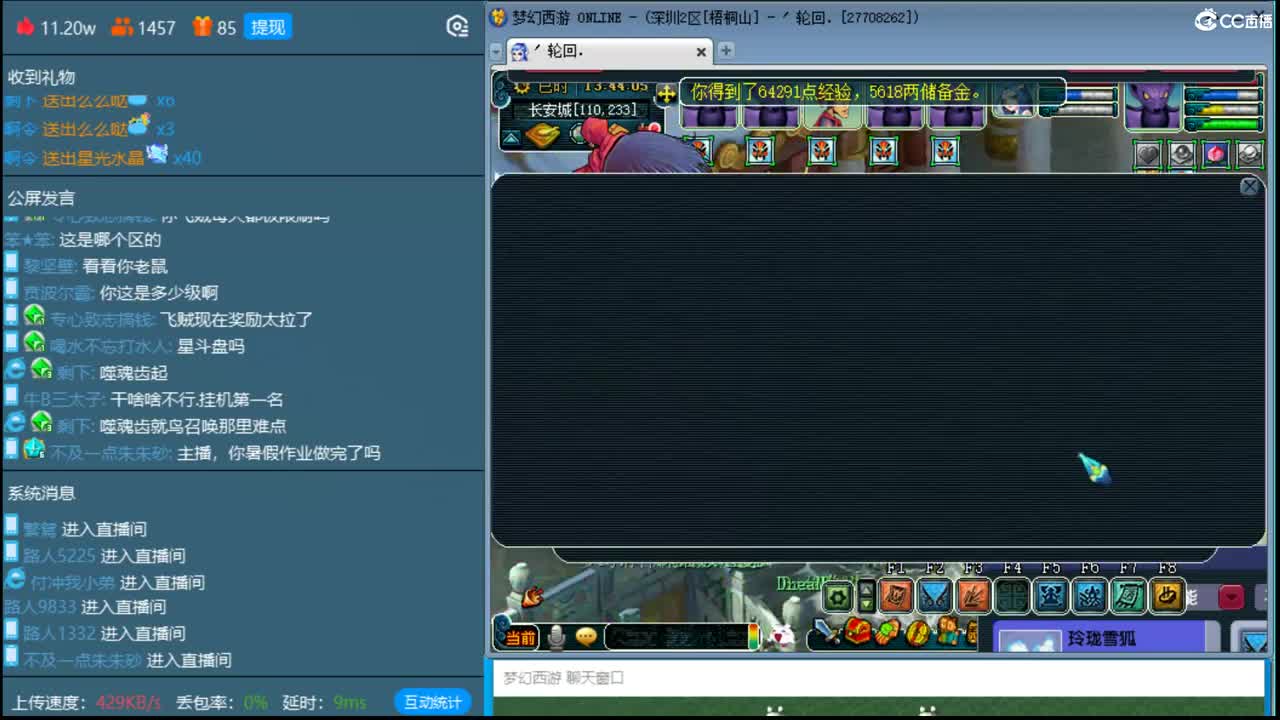
Task: Click the purple demon pet portrait
Action: (1153, 105)
